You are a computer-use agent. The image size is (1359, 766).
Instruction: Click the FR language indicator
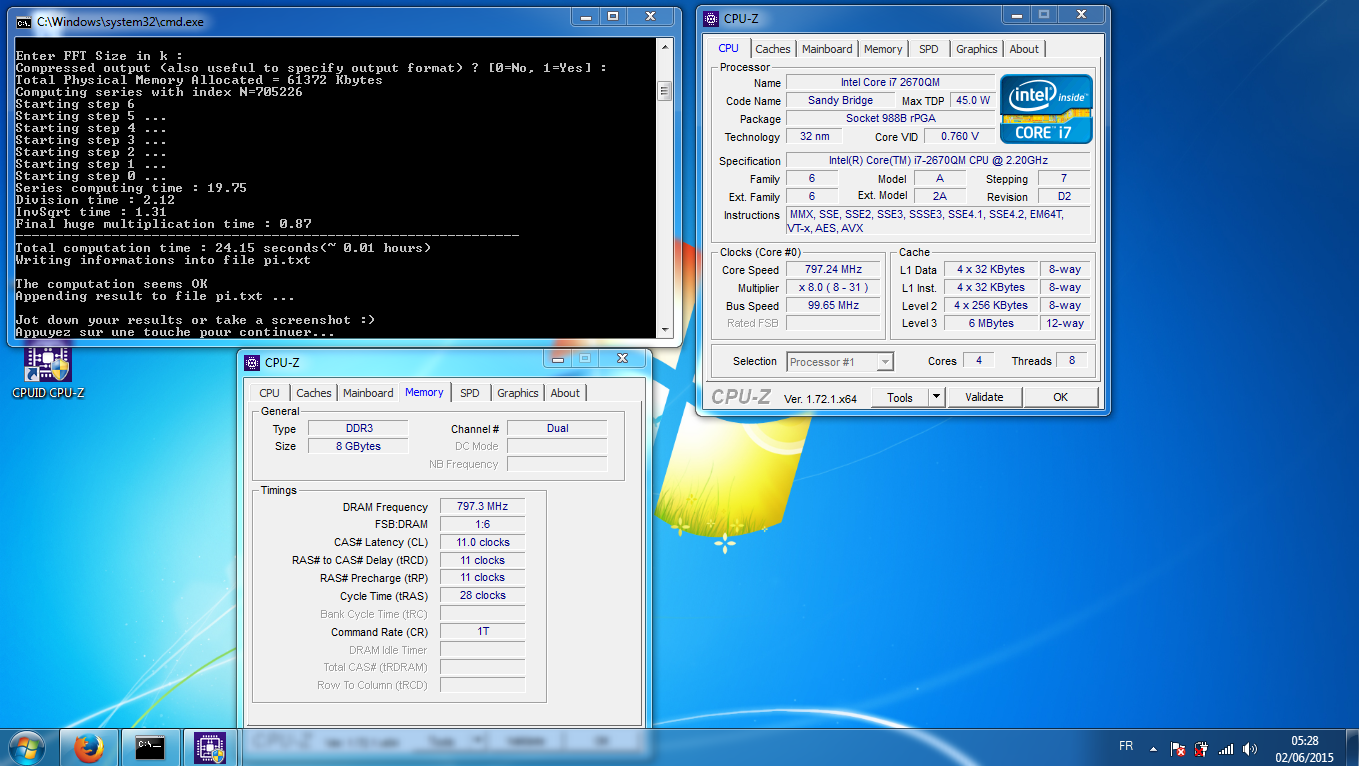click(x=1126, y=746)
